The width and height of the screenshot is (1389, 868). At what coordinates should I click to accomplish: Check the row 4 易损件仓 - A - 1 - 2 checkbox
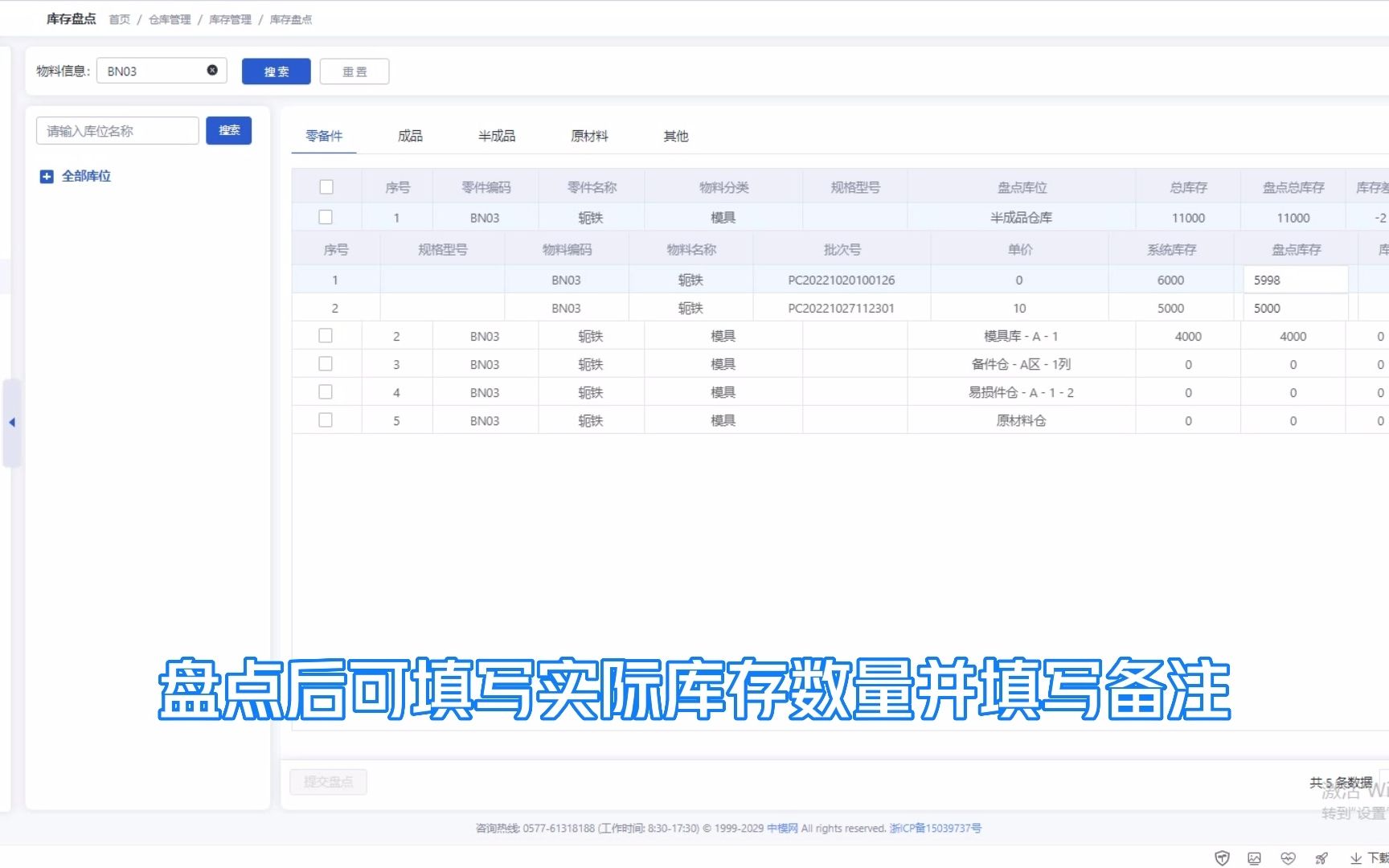coord(326,392)
